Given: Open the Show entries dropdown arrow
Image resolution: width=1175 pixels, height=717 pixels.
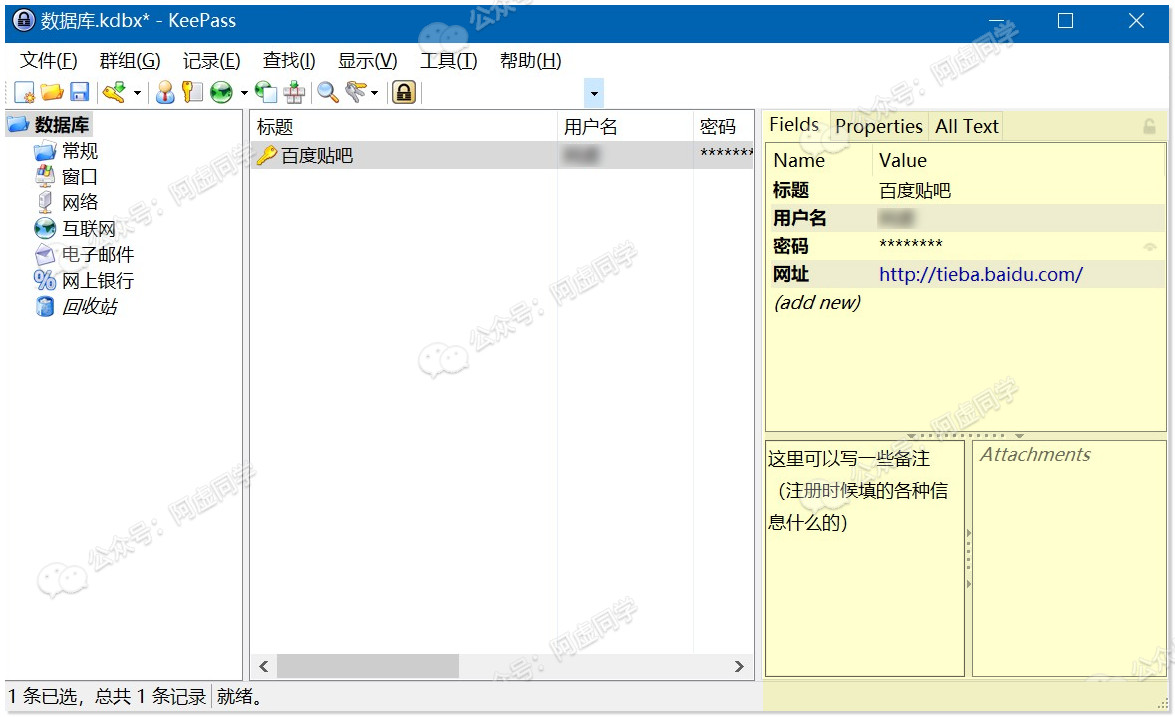Looking at the screenshot, I should coord(375,93).
